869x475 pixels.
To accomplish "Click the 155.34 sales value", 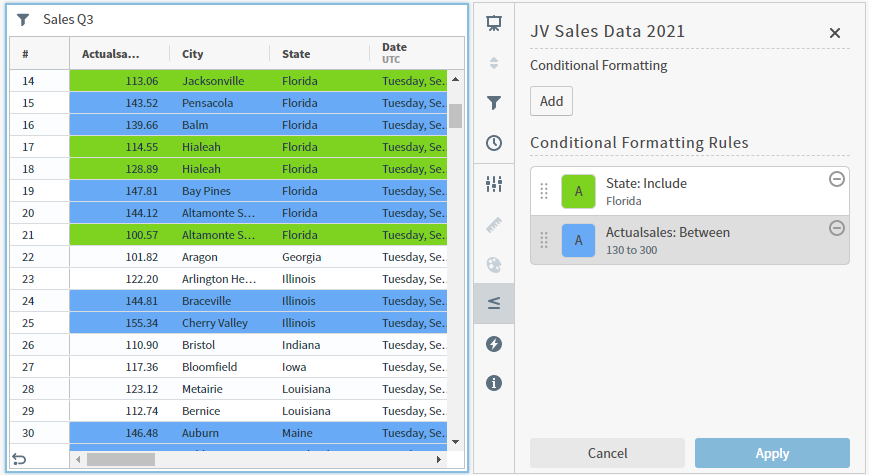I will click(x=141, y=323).
